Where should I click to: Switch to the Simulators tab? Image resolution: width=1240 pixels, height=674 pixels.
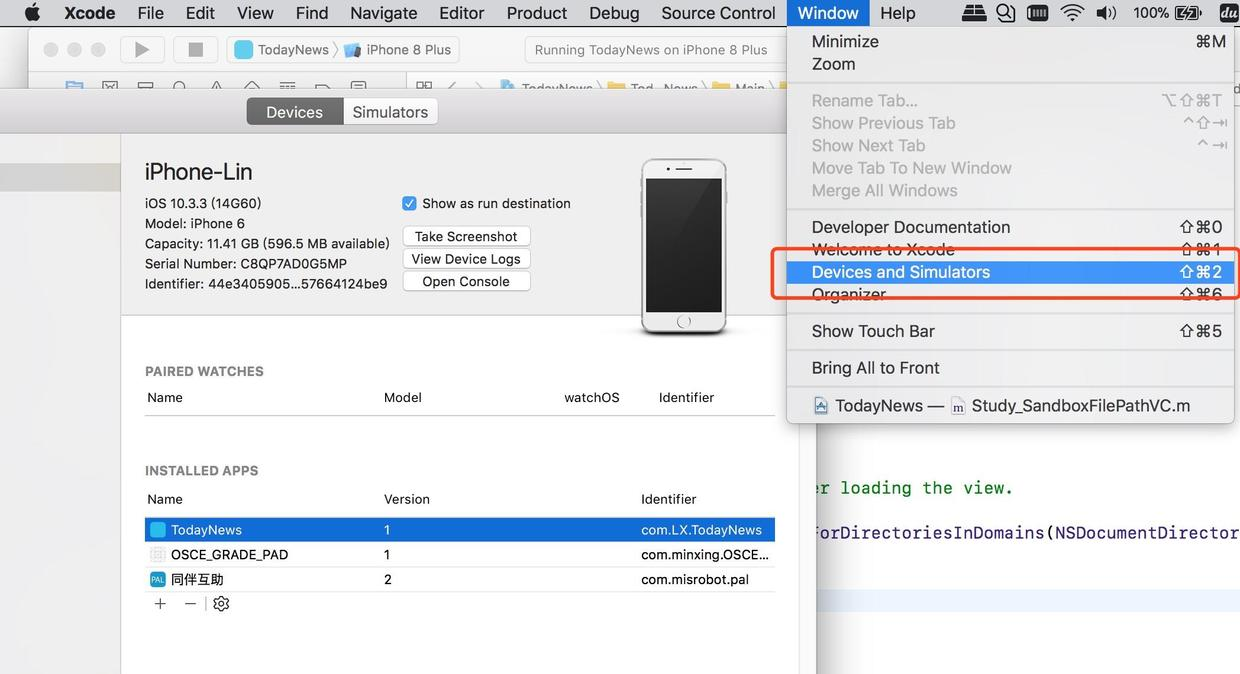pos(390,112)
